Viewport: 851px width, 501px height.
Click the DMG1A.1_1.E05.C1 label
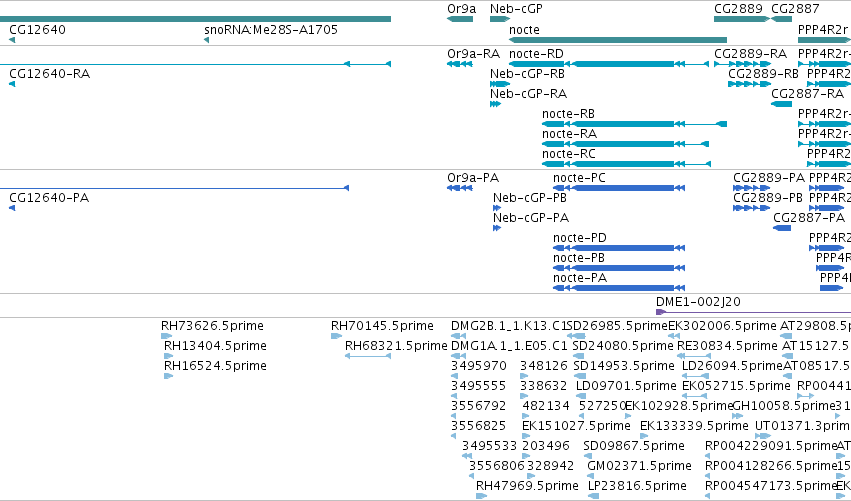tap(509, 346)
